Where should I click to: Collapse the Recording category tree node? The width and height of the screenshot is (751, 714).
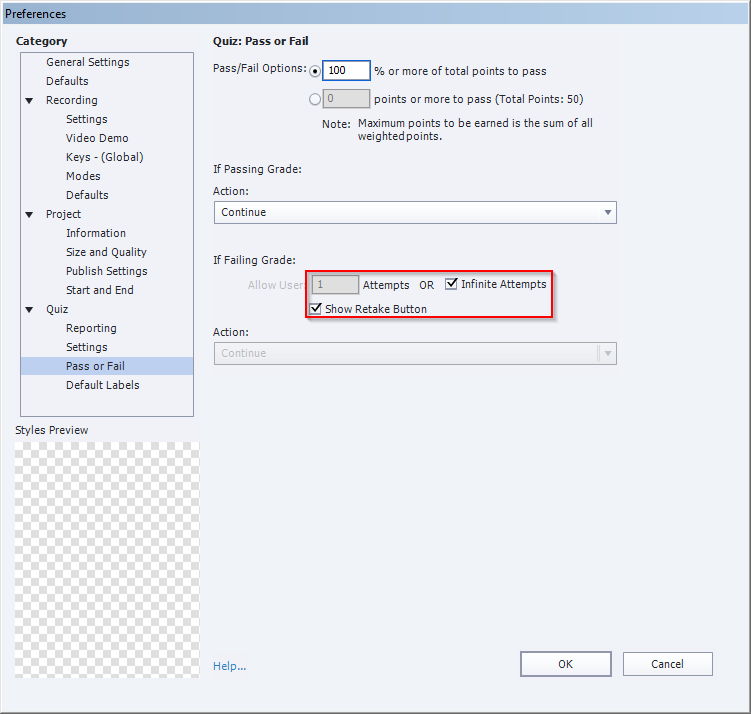(30, 100)
